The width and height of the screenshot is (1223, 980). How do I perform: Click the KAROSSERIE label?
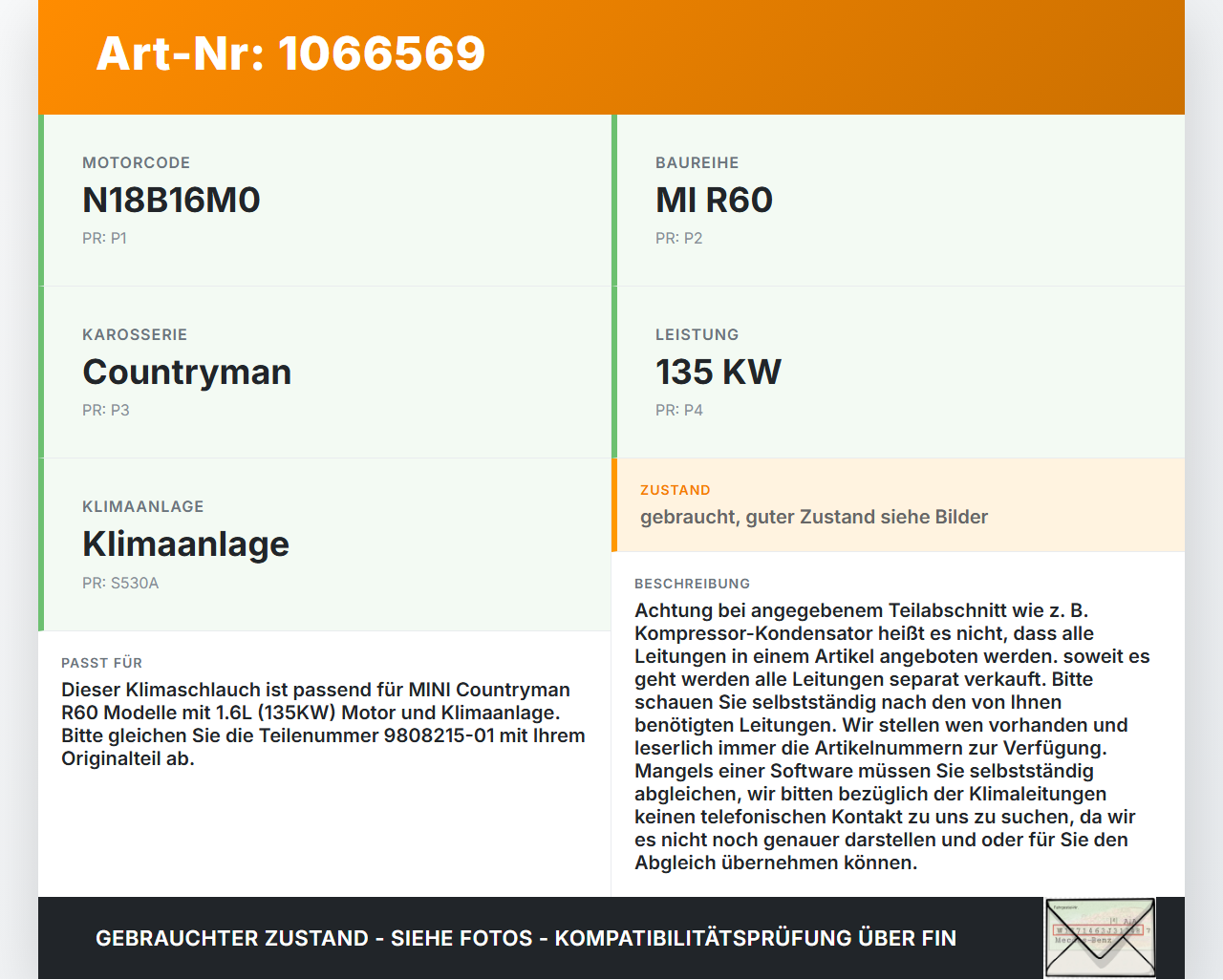(x=135, y=334)
